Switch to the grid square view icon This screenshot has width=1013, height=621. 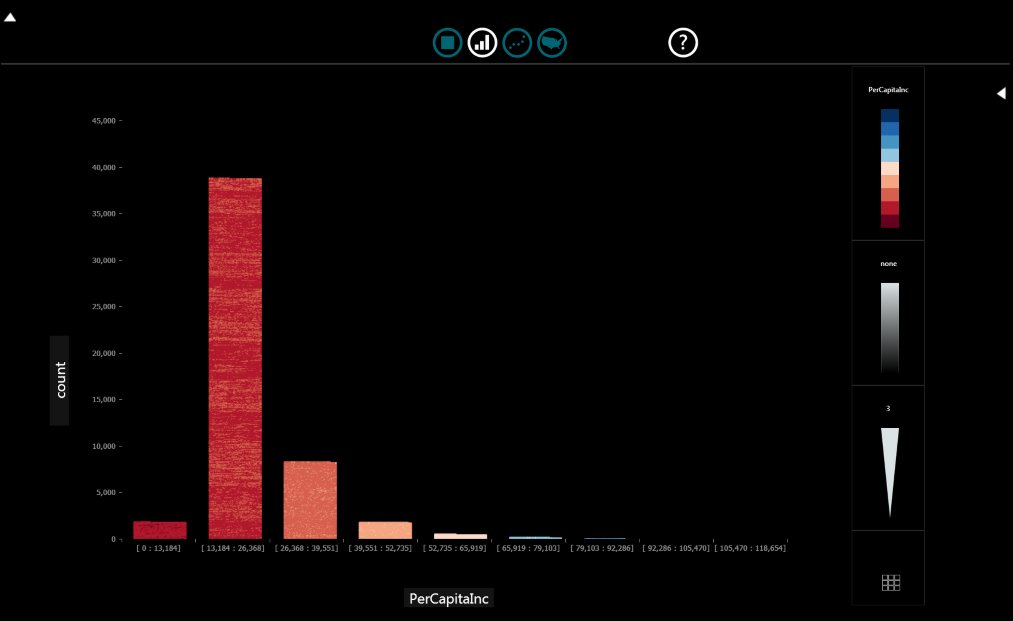pyautogui.click(x=448, y=43)
